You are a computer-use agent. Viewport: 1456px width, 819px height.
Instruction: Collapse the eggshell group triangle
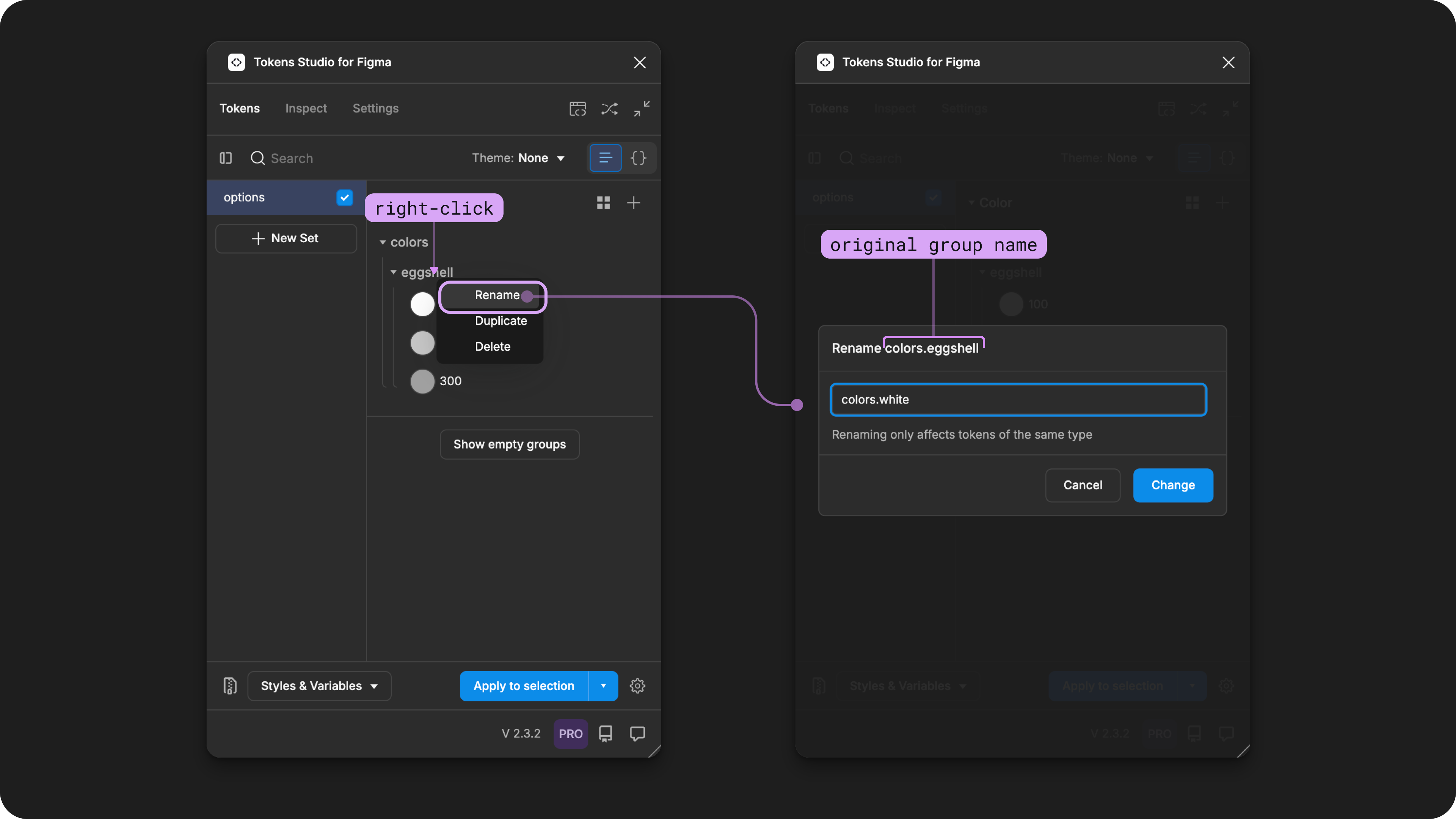click(x=394, y=273)
